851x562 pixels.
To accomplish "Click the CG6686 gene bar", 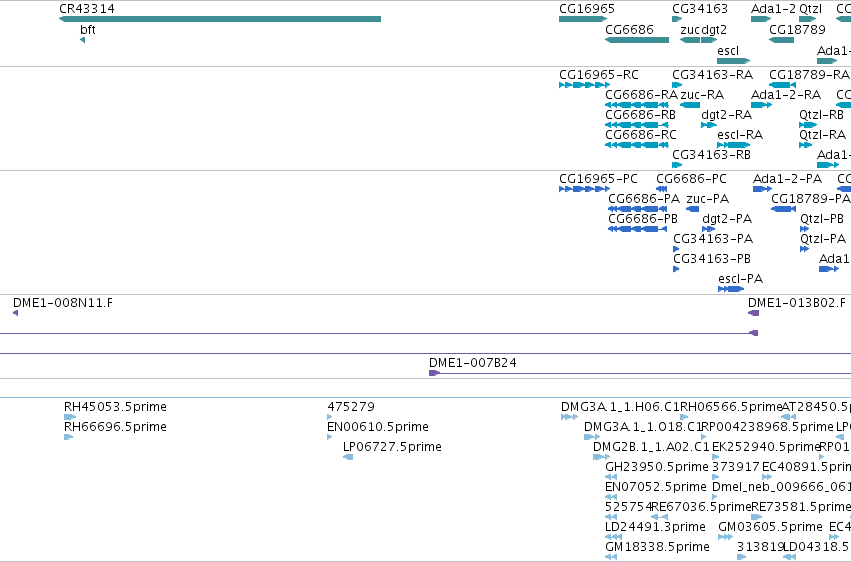I will point(637,40).
